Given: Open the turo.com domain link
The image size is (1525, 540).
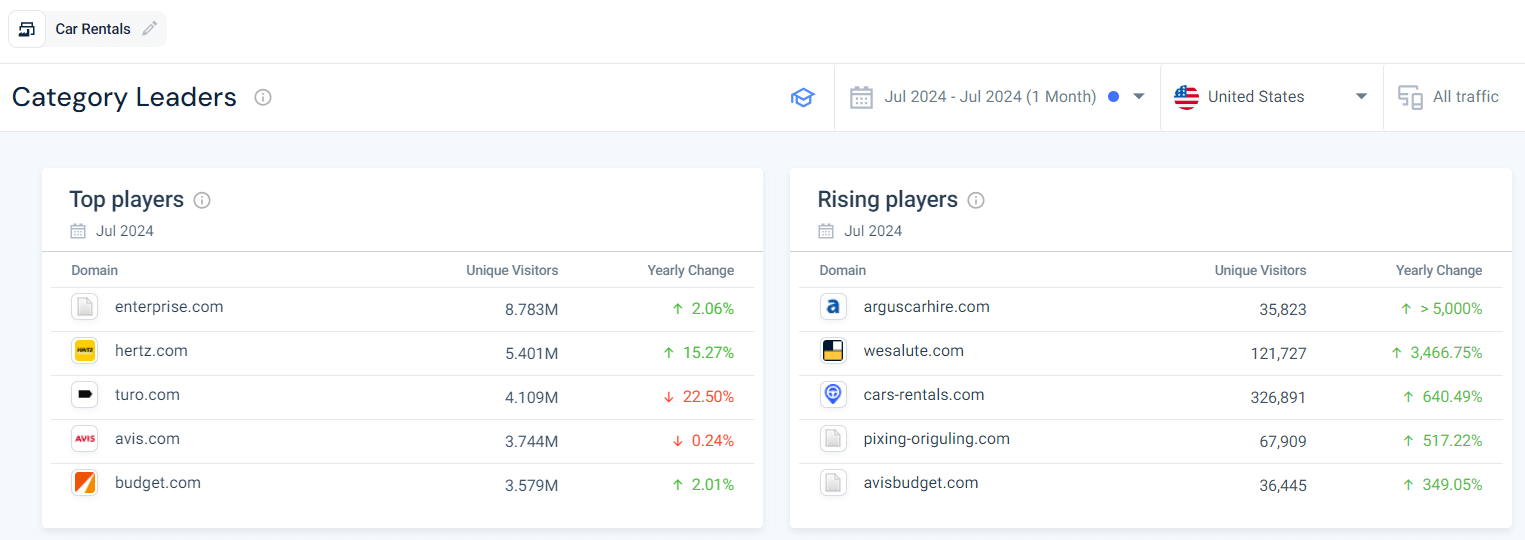Looking at the screenshot, I should (x=147, y=395).
